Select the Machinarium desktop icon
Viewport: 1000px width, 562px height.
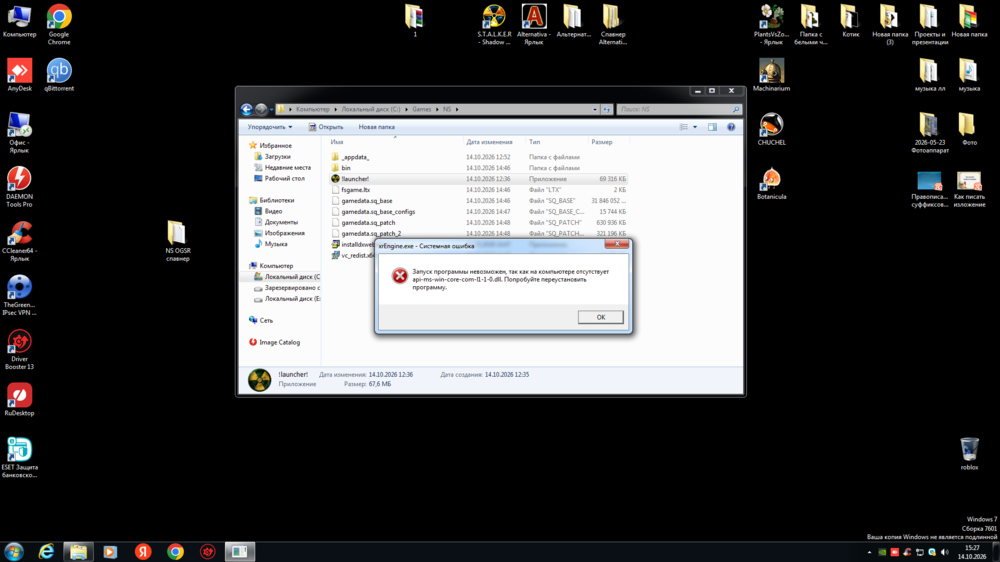771,75
